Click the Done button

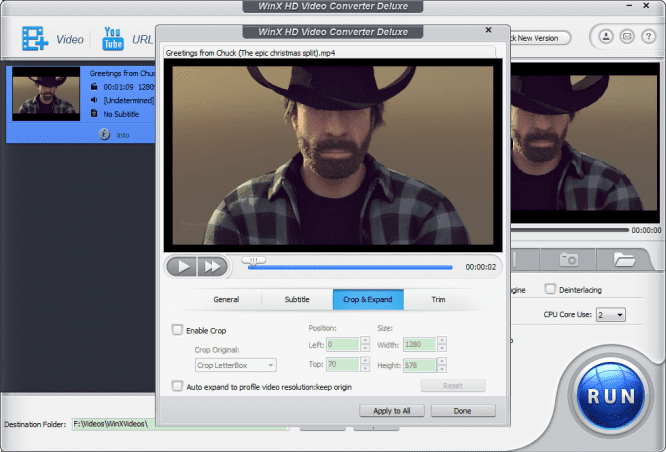[x=463, y=411]
